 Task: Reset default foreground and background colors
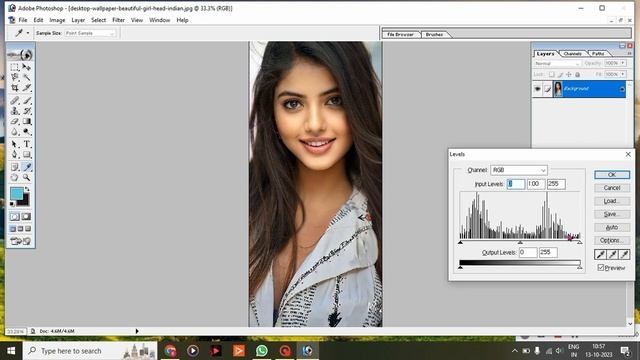13,204
